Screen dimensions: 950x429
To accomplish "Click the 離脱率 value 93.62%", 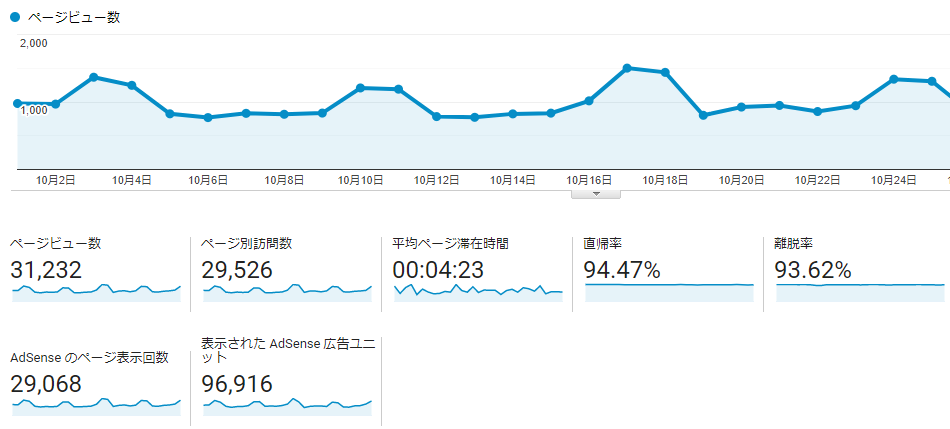I will pos(813,269).
